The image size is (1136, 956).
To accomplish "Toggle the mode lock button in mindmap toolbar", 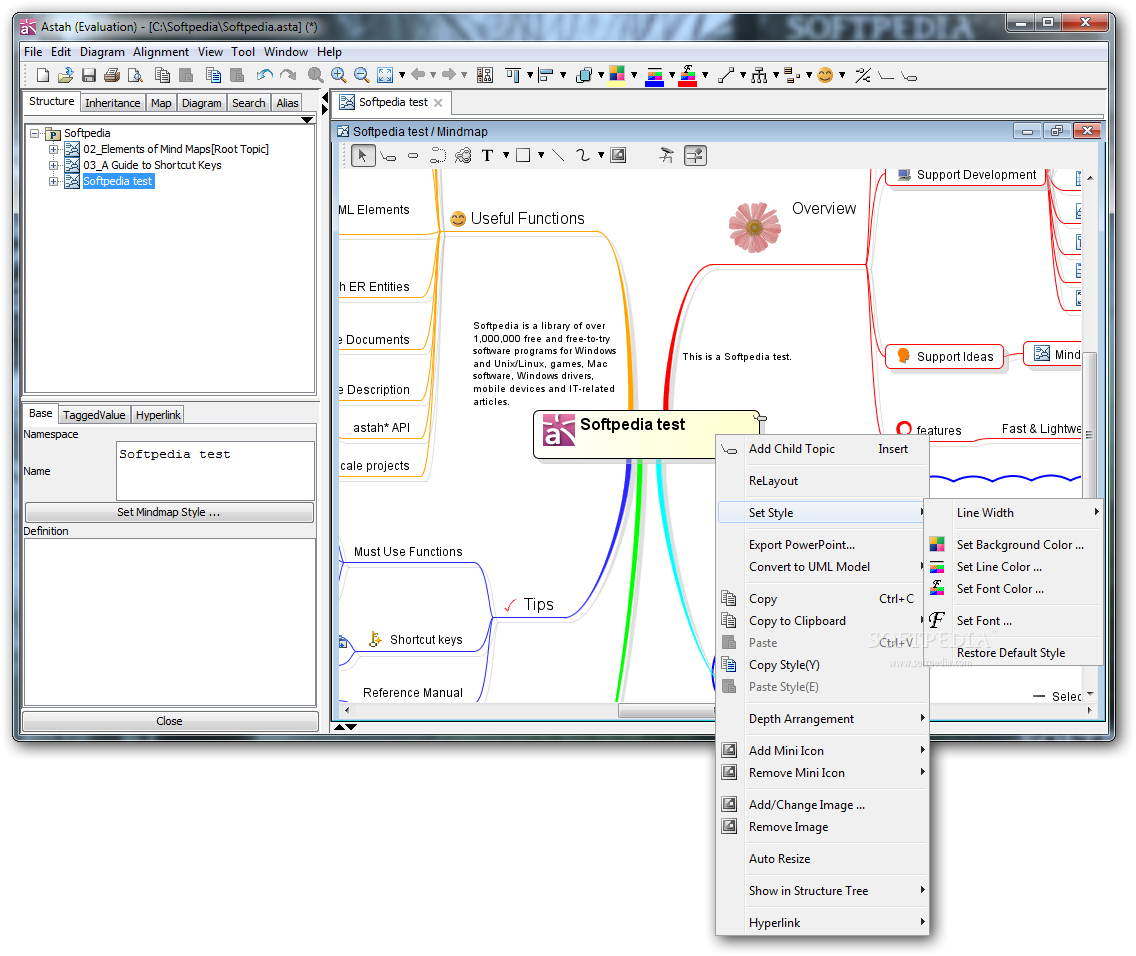I will click(x=696, y=155).
